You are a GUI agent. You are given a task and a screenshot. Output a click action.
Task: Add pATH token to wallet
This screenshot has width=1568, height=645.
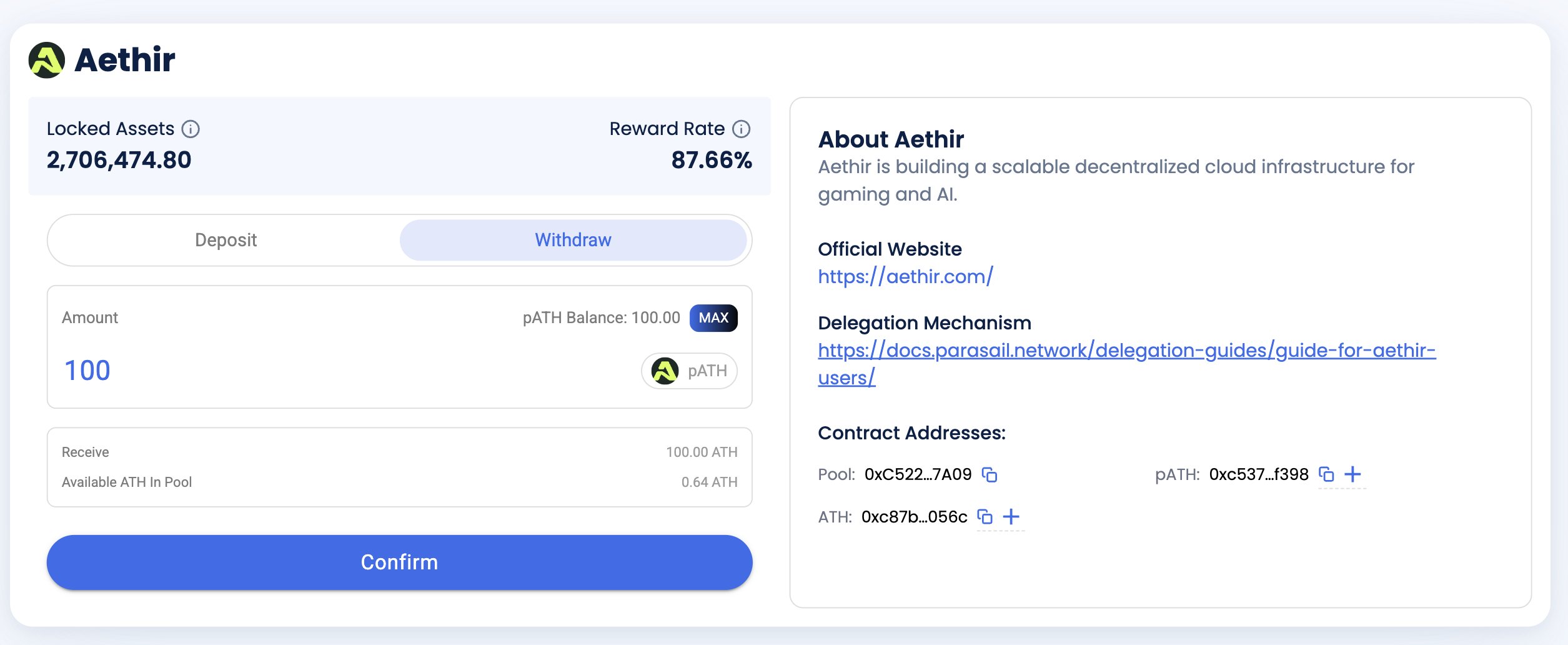1353,474
